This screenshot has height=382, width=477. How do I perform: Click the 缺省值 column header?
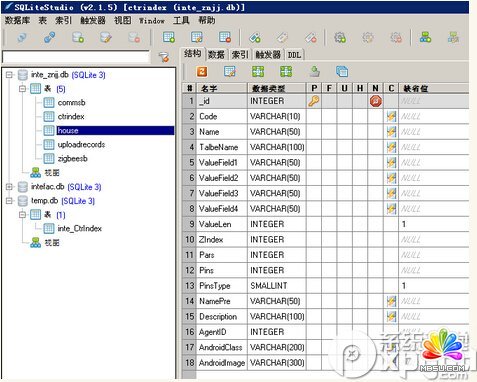[433, 88]
